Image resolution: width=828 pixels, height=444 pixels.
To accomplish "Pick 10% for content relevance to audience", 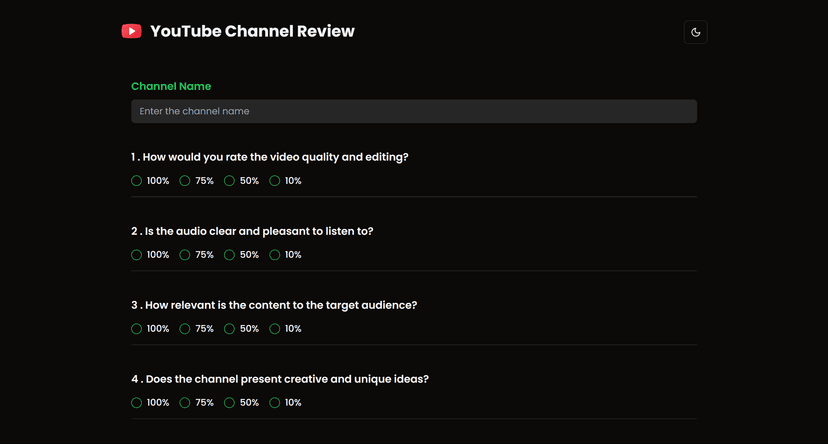I will (275, 329).
